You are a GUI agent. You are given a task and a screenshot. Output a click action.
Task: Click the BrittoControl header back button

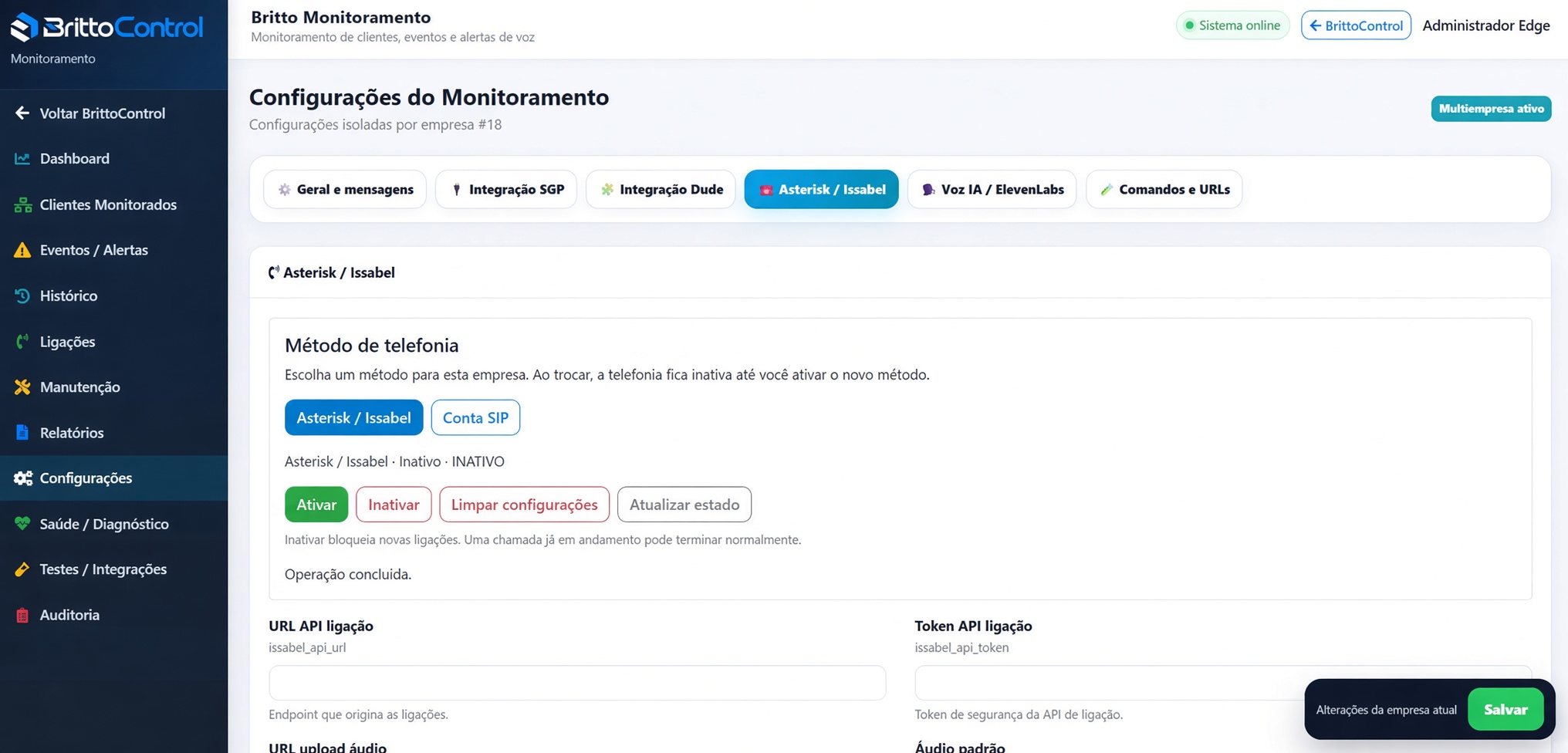pos(1356,25)
